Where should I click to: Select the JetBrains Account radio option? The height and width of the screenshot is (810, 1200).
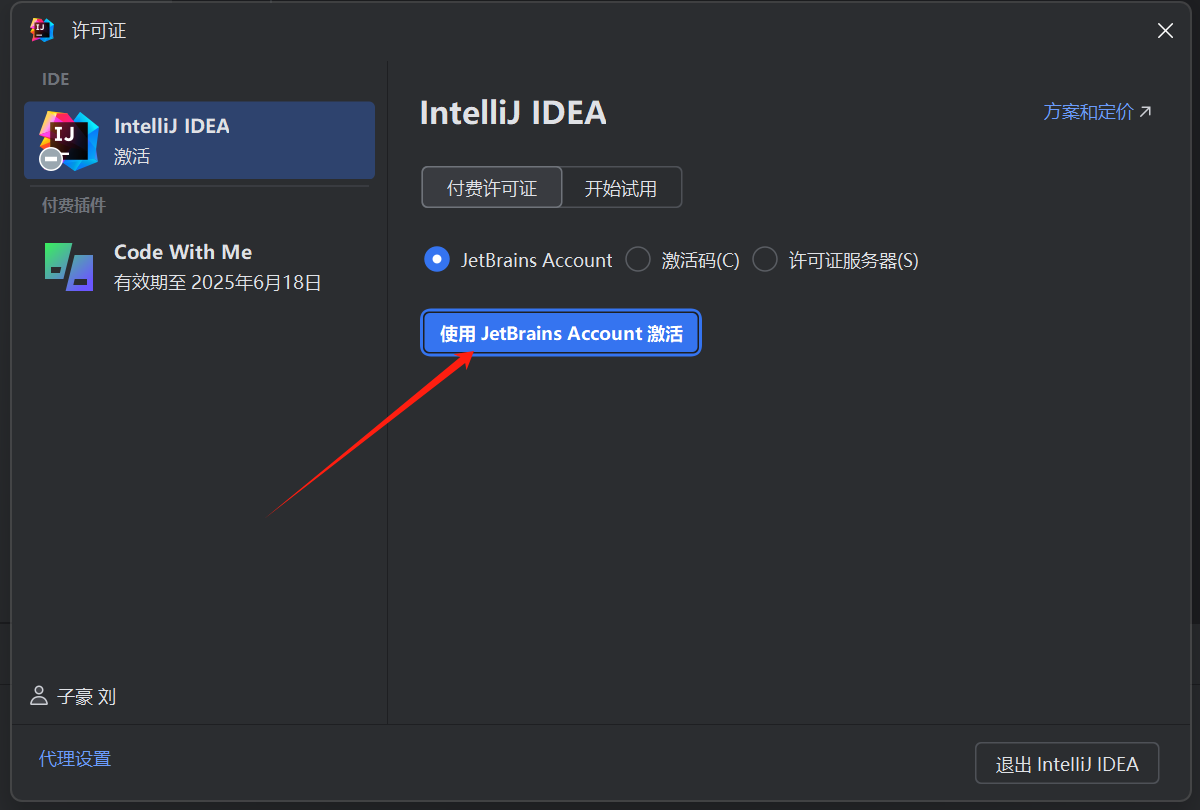pyautogui.click(x=436, y=260)
